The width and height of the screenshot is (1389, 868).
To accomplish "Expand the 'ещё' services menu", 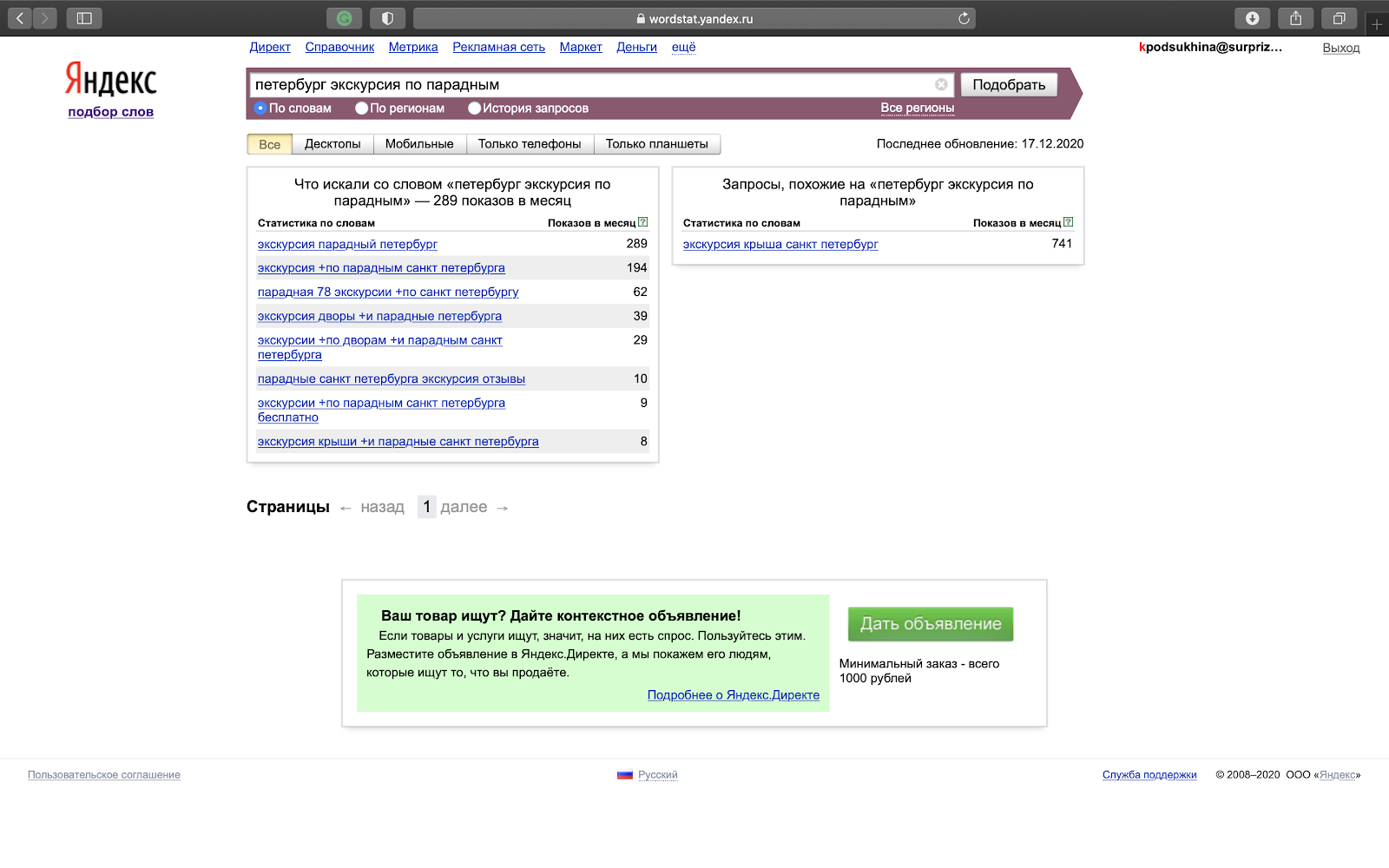I will [683, 47].
